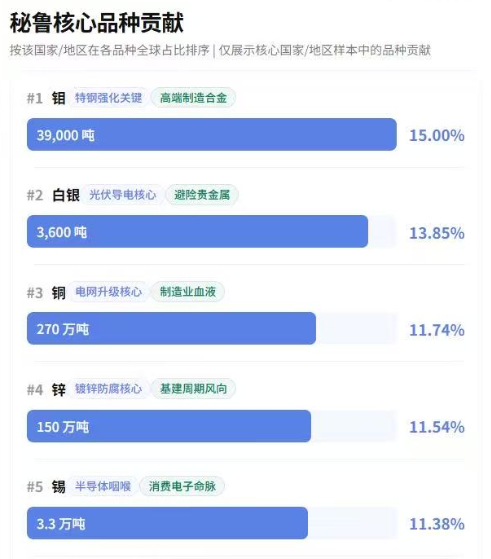
Task: Click the 消费电子命脉 tag
Action: tap(182, 486)
